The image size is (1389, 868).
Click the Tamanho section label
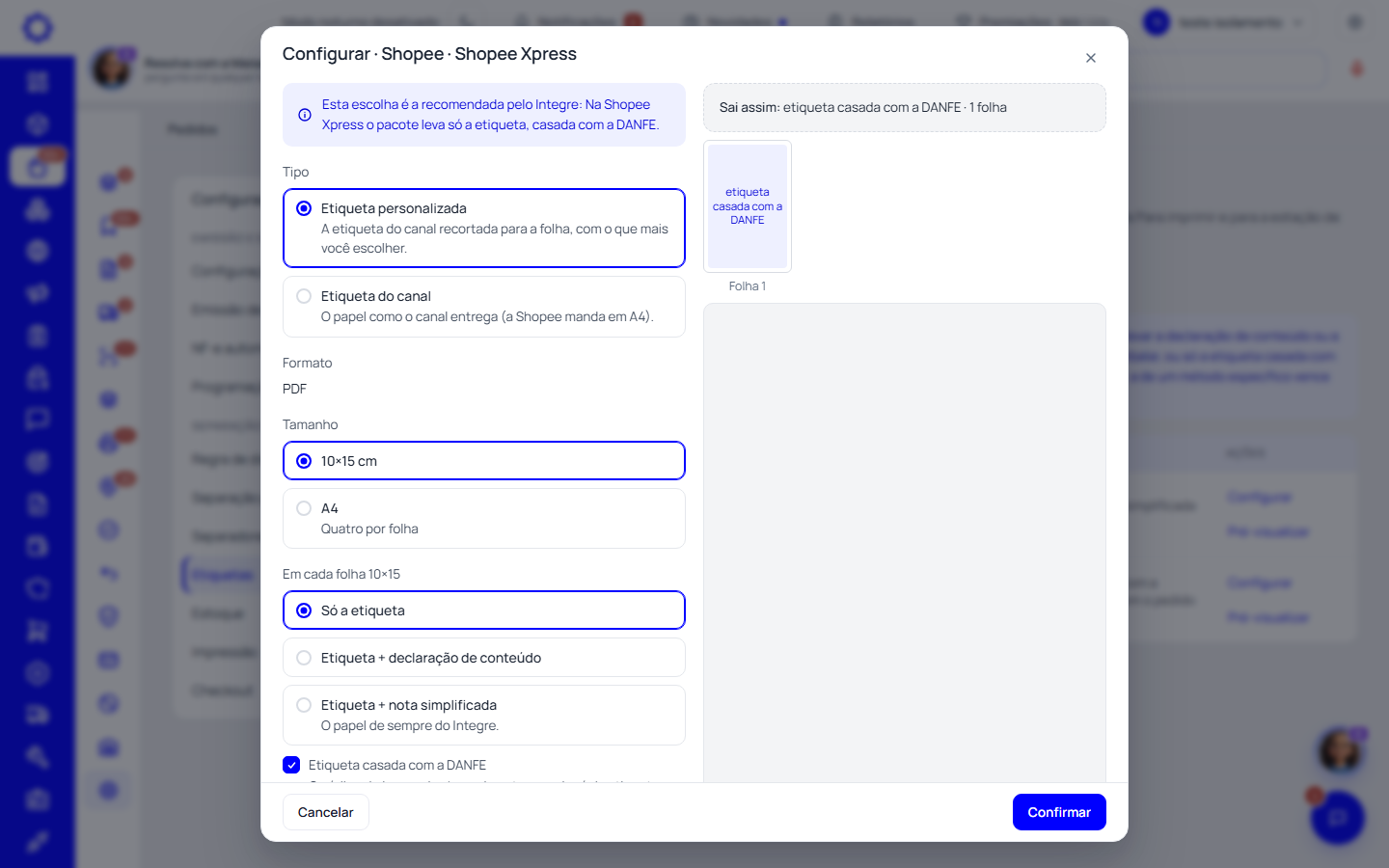(310, 424)
